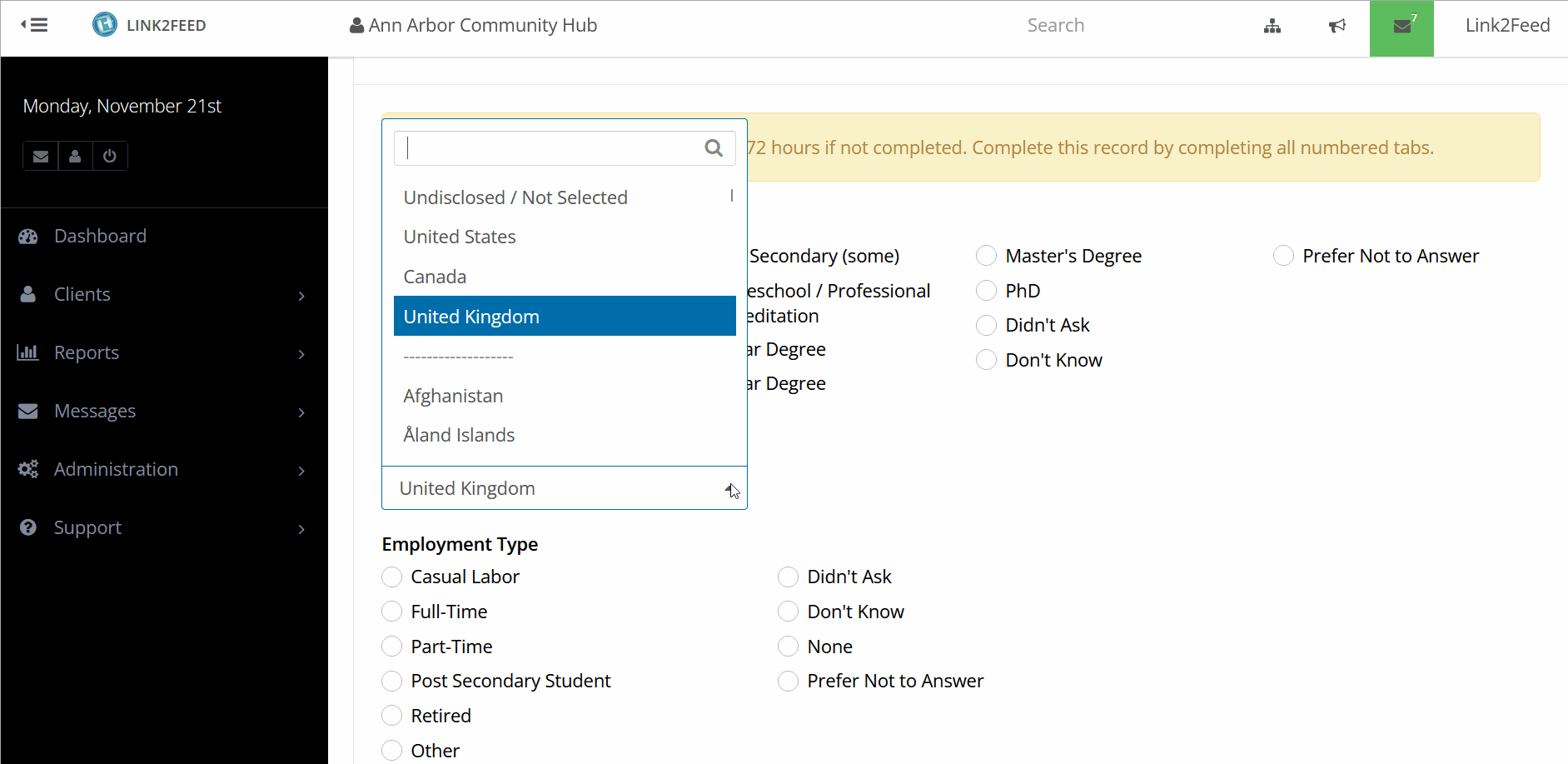Expand the Reports sidebar section

tap(86, 352)
